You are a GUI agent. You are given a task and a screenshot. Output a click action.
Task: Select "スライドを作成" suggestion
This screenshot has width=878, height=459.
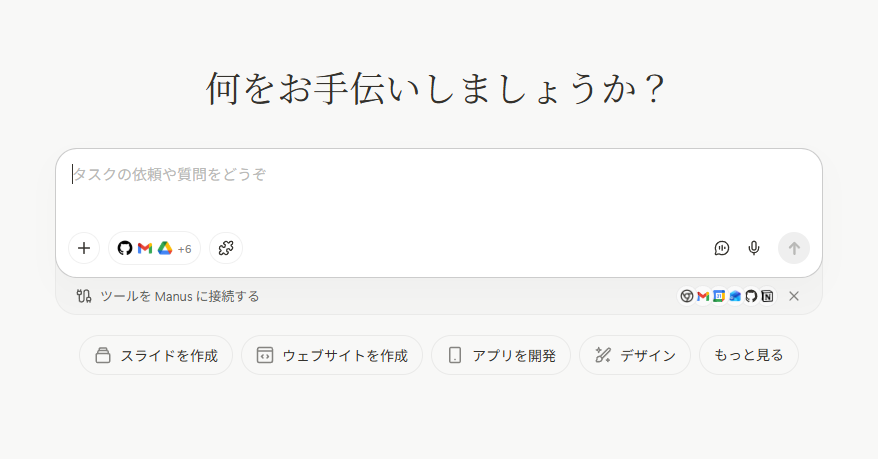[x=156, y=355]
